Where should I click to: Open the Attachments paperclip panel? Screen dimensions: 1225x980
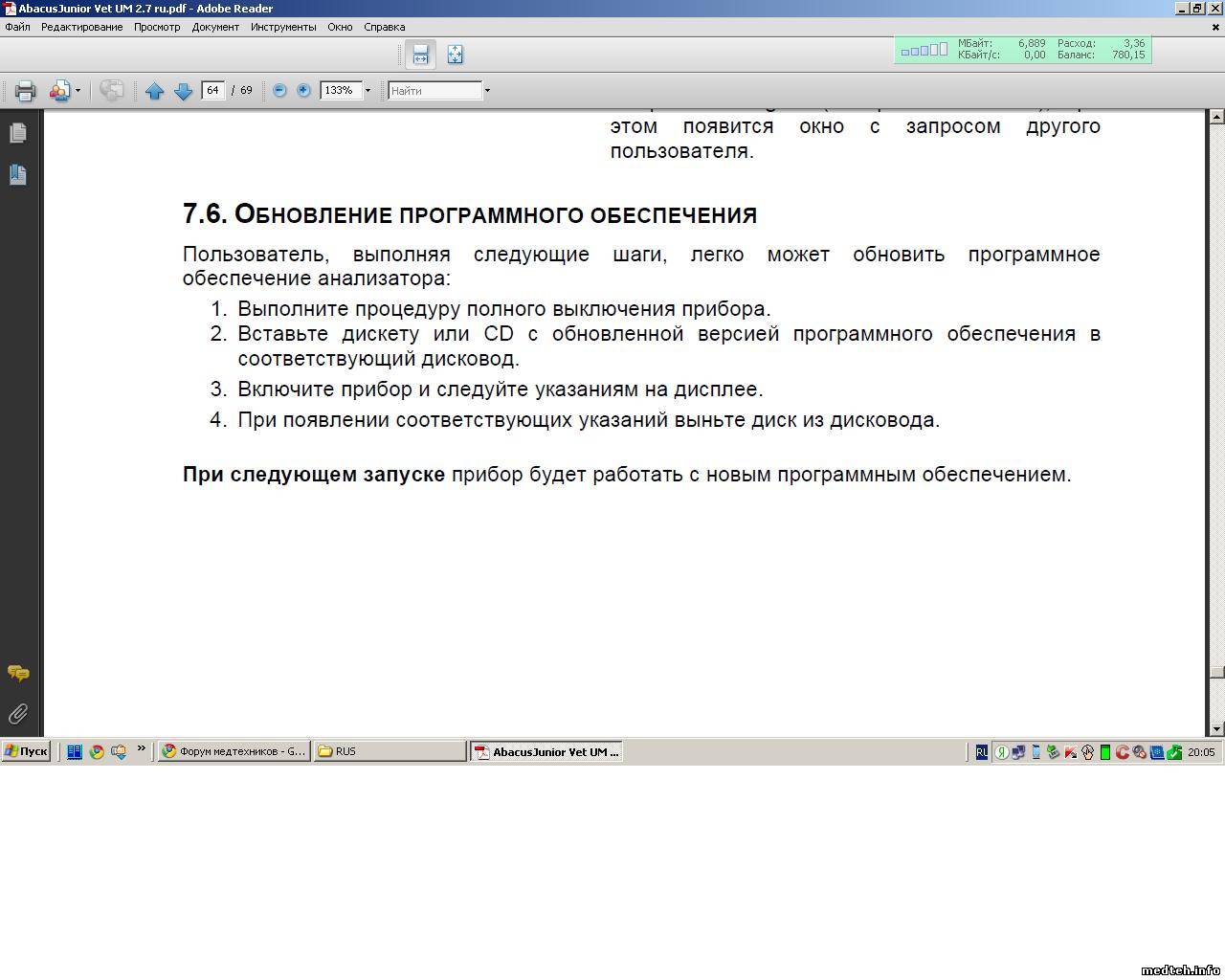point(17,714)
